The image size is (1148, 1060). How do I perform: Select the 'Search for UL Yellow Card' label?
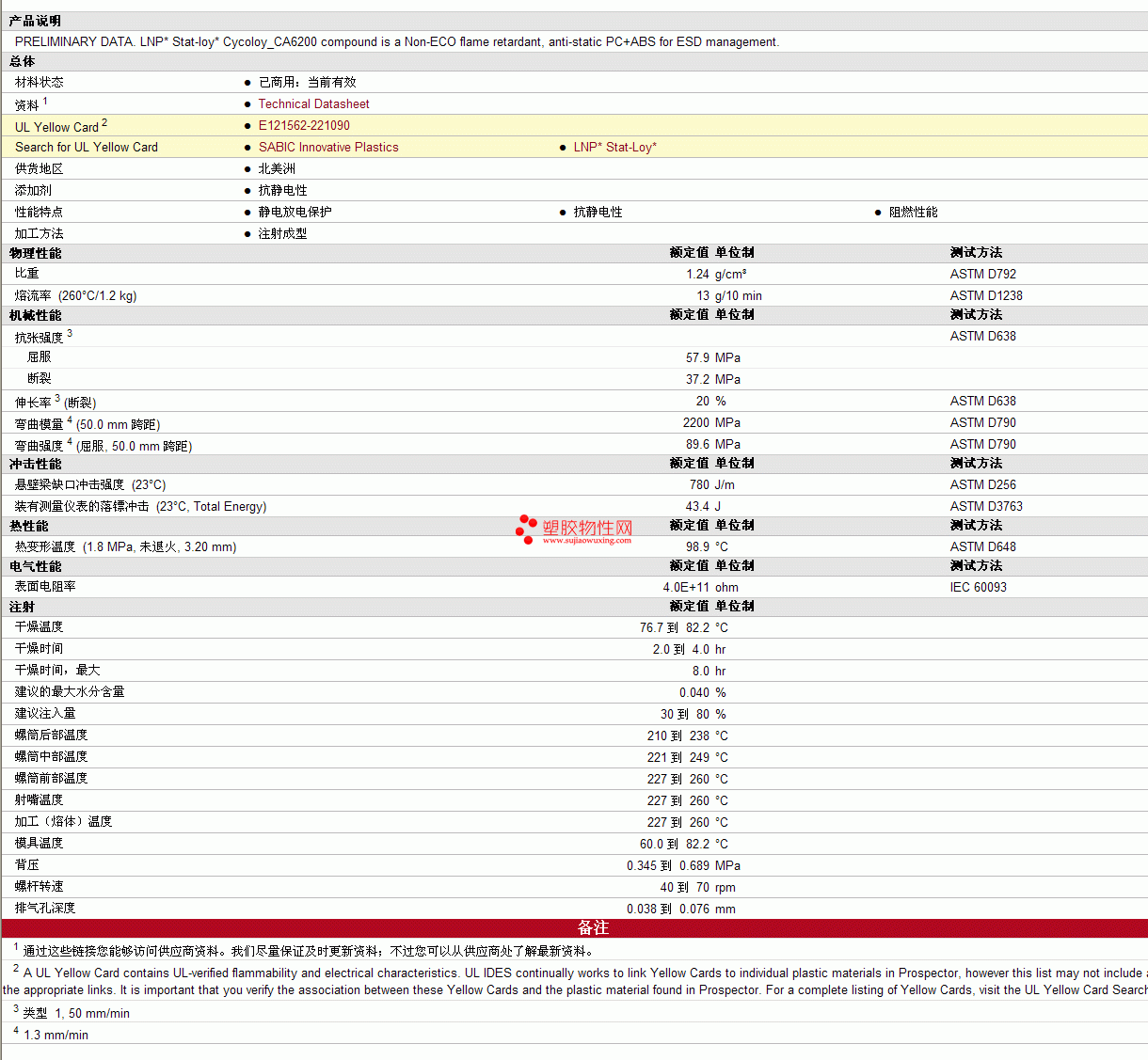[x=87, y=147]
